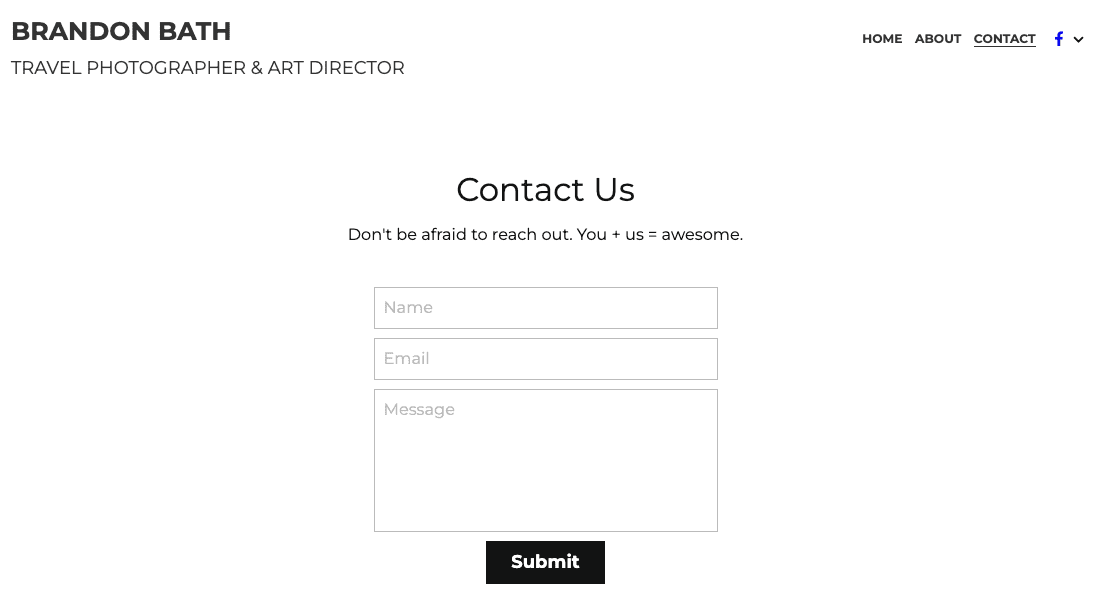Image resolution: width=1102 pixels, height=606 pixels.
Task: Open the ABOUT nav item
Action: [x=938, y=39]
